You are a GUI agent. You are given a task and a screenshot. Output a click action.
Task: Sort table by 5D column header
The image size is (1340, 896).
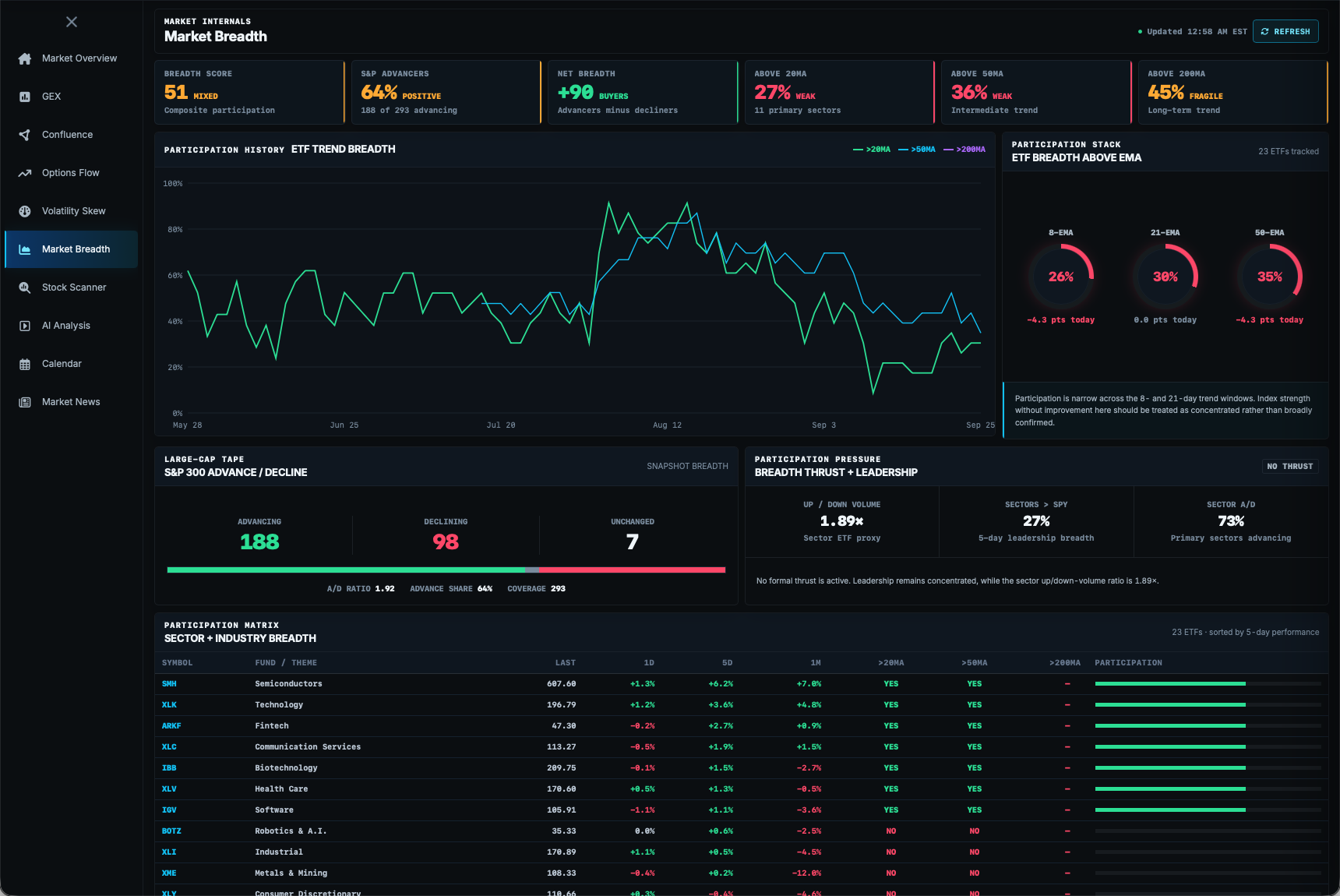click(727, 663)
